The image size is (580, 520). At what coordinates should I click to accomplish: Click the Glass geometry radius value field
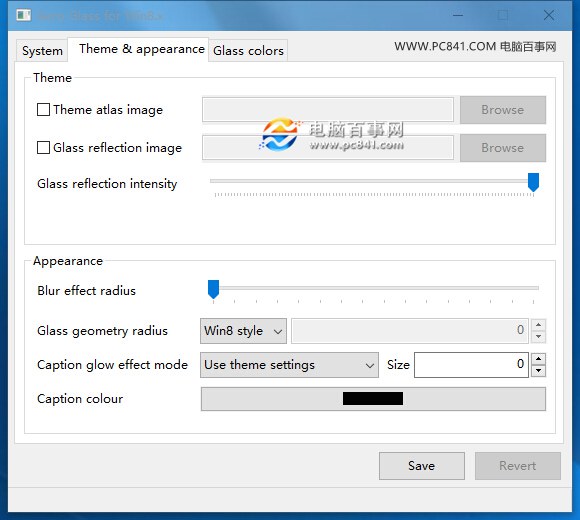pos(410,331)
